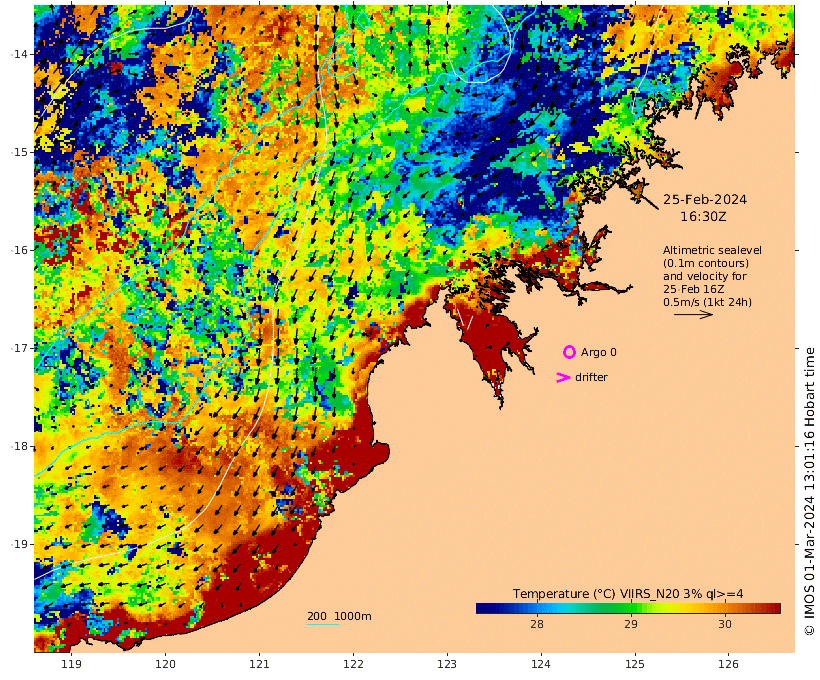Click the '0.5m/s (1kt 24h)' text

pos(708,302)
